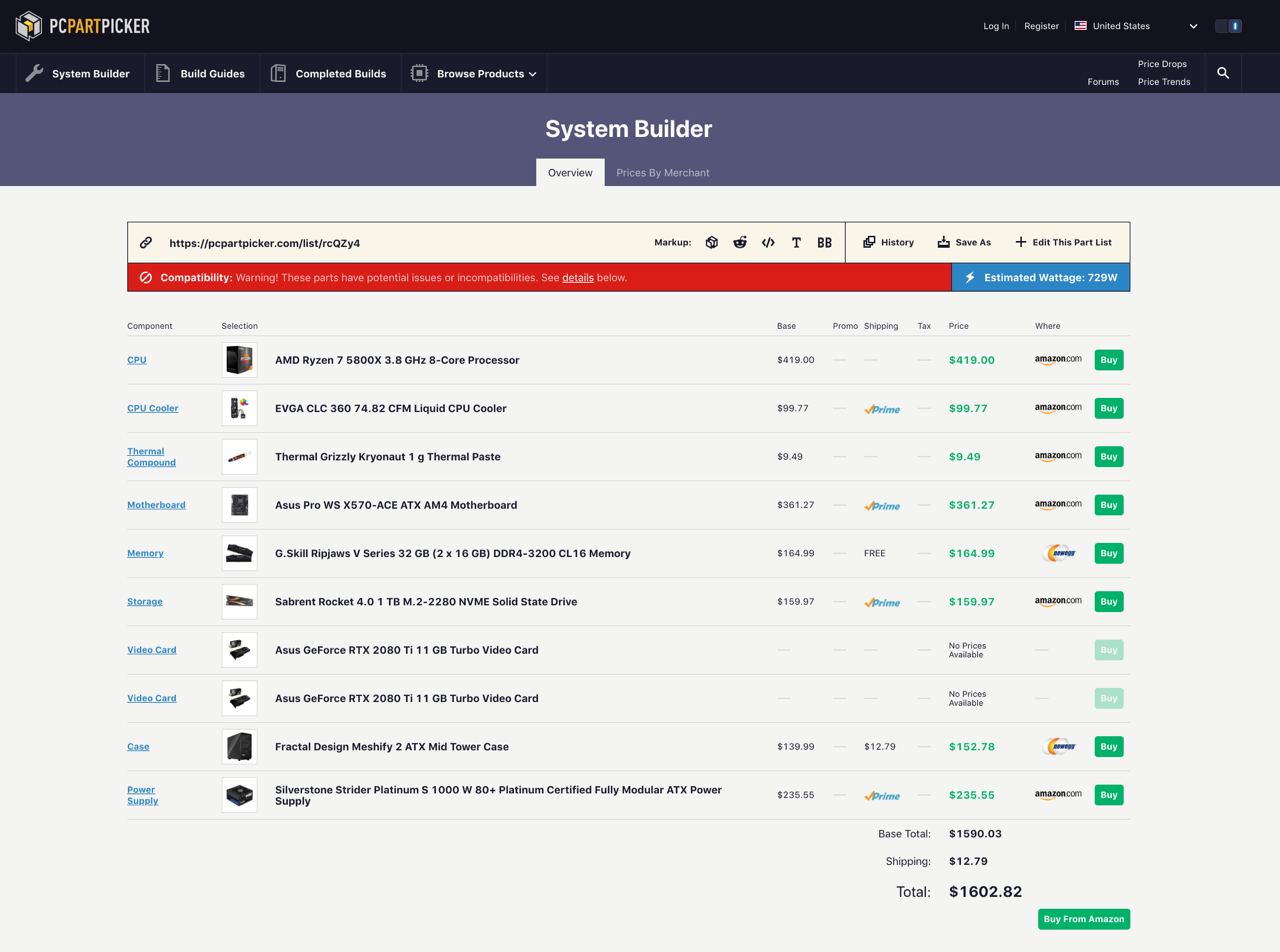
Task: Open the CPU component link
Action: [x=137, y=360]
